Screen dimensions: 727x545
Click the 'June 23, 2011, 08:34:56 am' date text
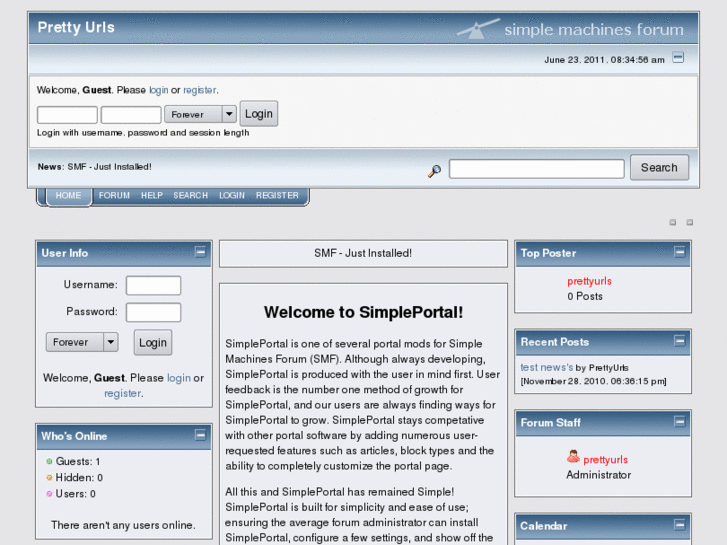tap(604, 60)
